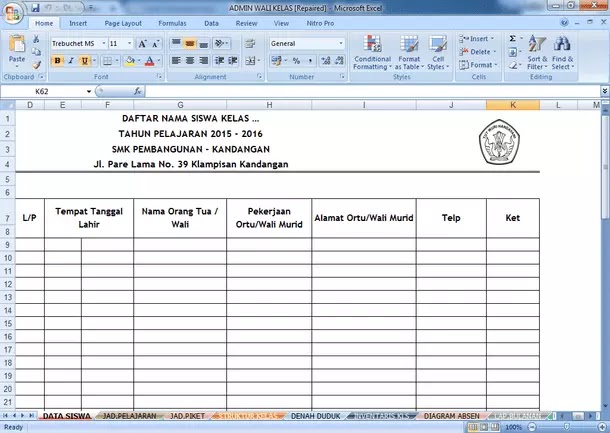
Task: Click the zoom slider handle
Action: [567, 427]
